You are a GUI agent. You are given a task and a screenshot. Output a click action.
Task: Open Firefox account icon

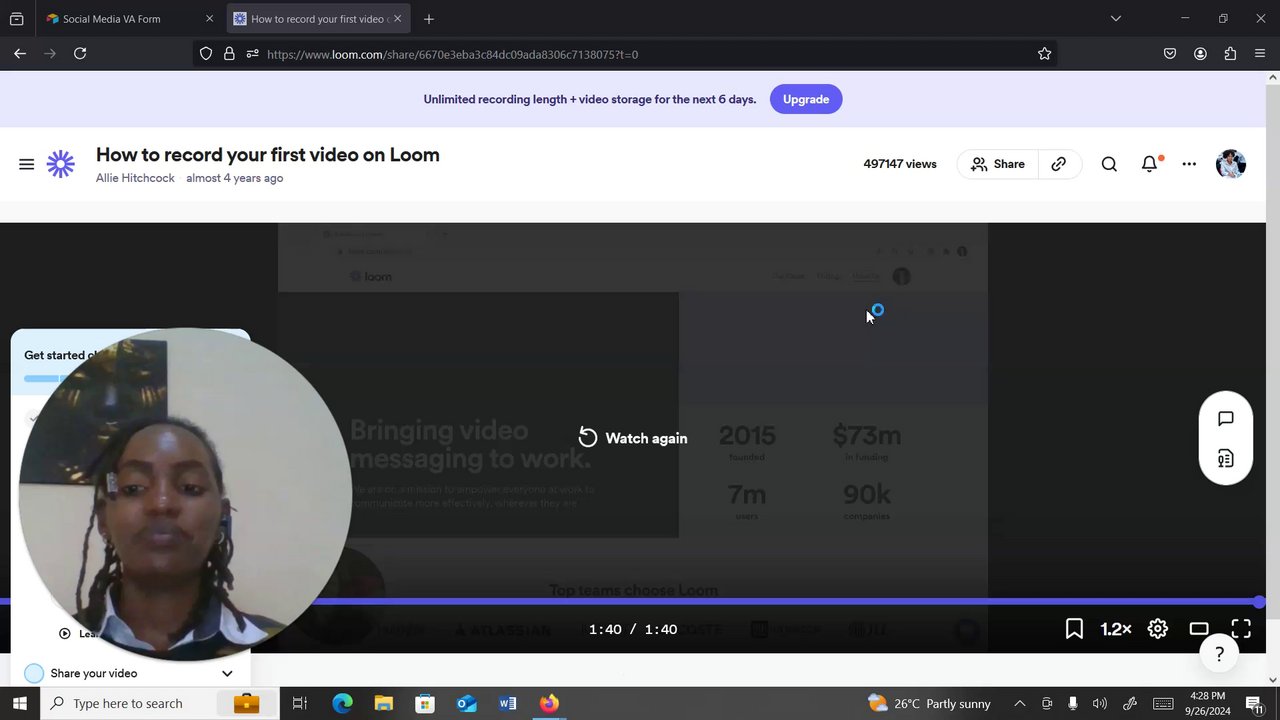[1200, 54]
